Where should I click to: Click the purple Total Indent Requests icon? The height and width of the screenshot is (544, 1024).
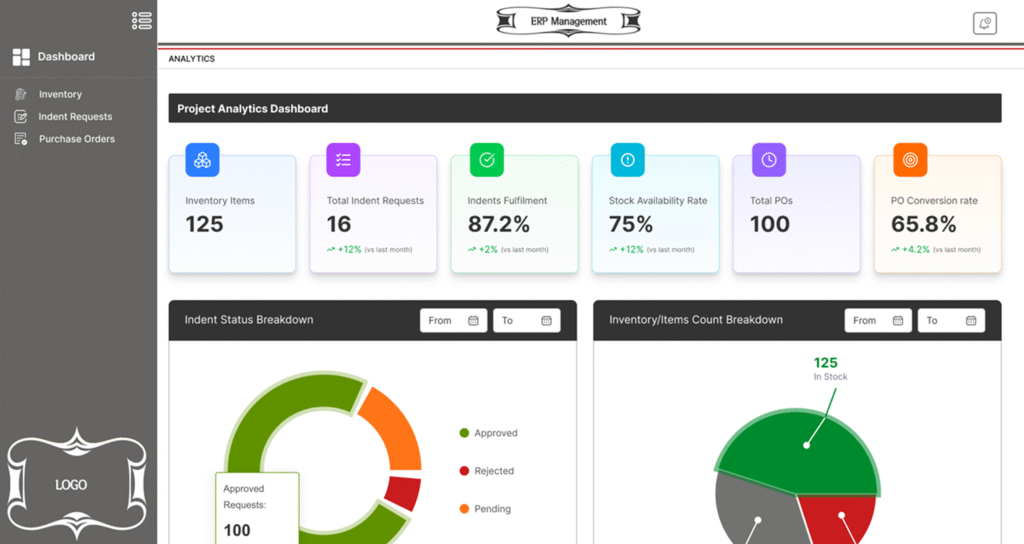pyautogui.click(x=343, y=160)
